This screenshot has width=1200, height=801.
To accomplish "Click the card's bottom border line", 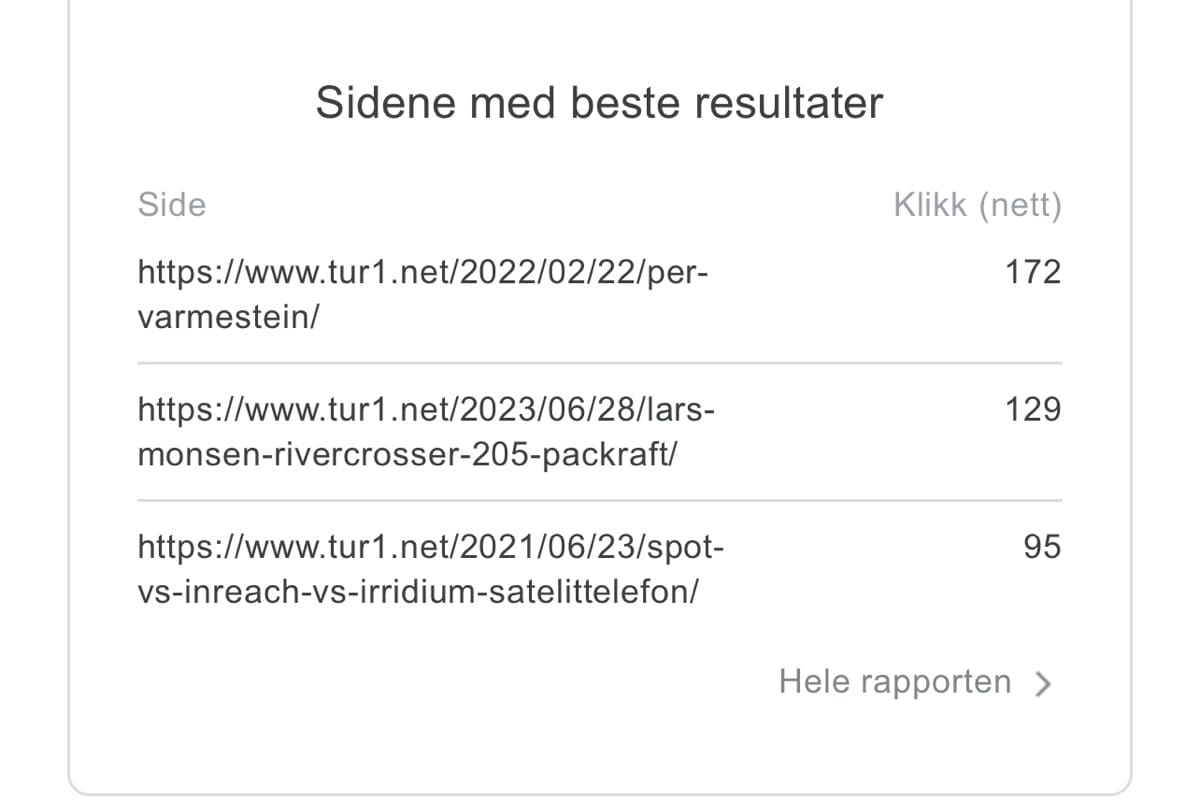I will click(x=600, y=794).
